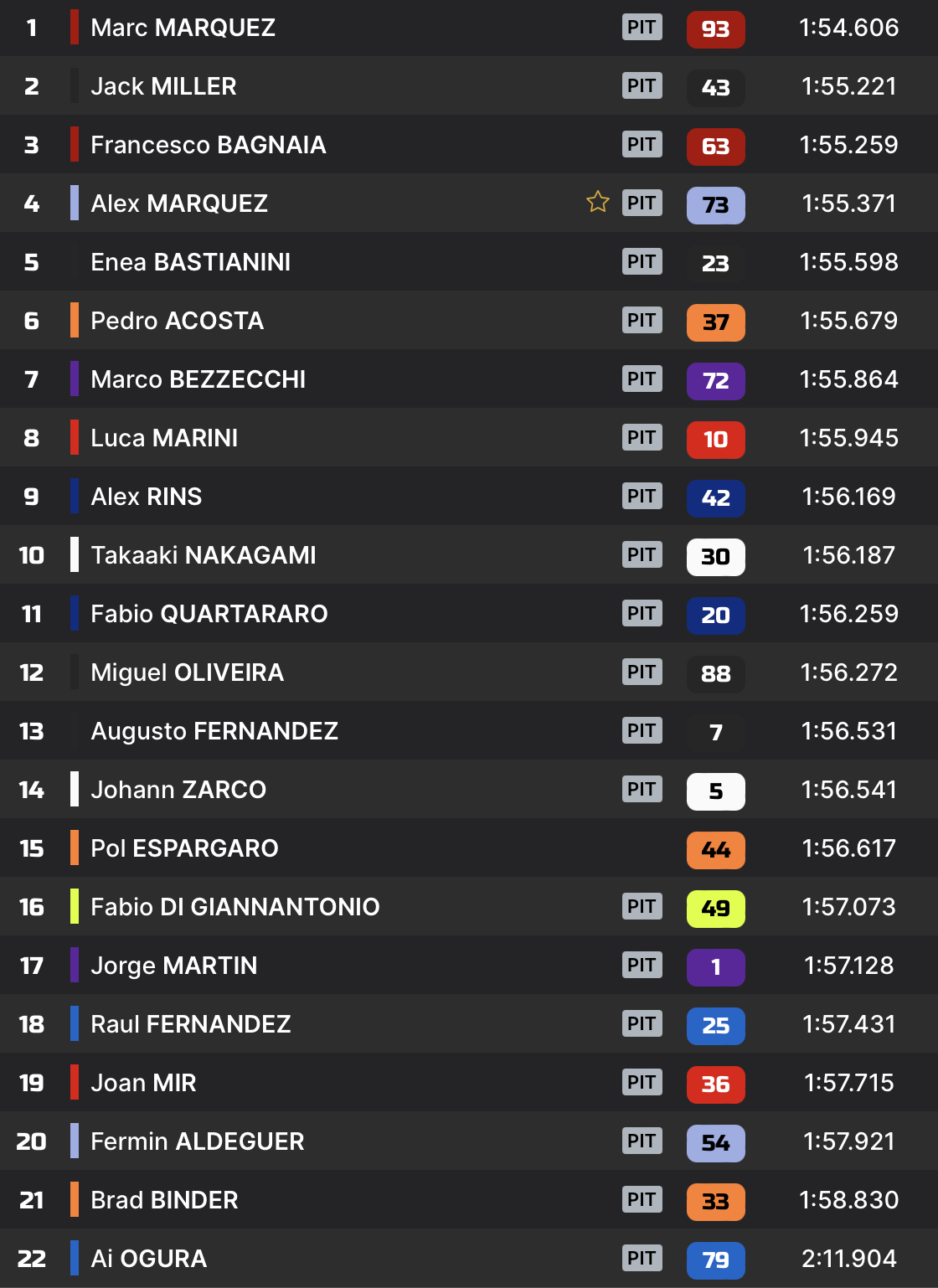Click Brad BINDER lap time 1:58.830
Screen dimensions: 938x1288
849,1200
